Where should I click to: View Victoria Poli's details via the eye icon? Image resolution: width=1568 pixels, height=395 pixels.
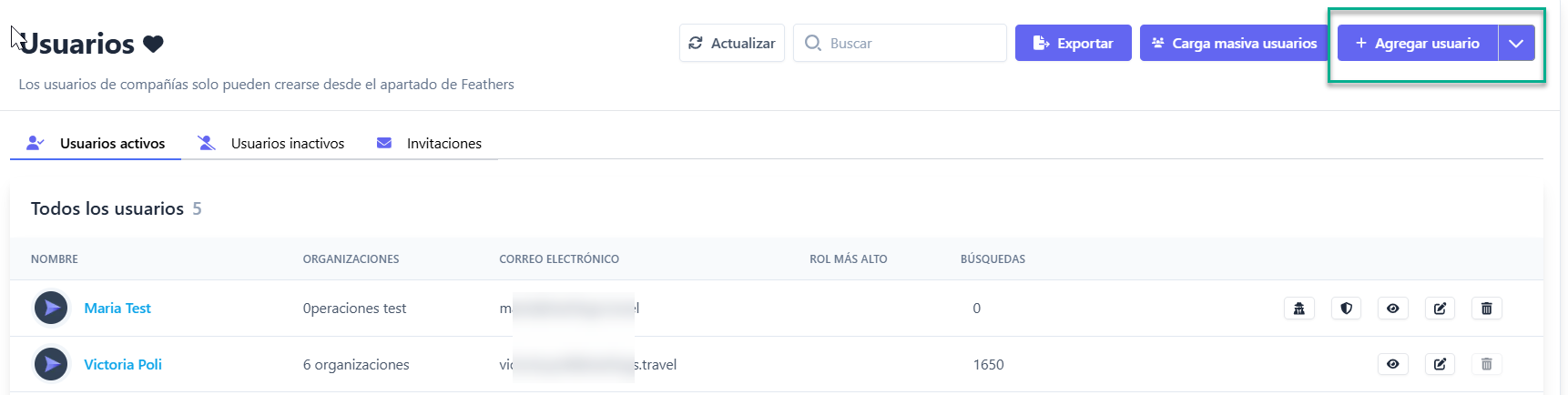point(1392,365)
